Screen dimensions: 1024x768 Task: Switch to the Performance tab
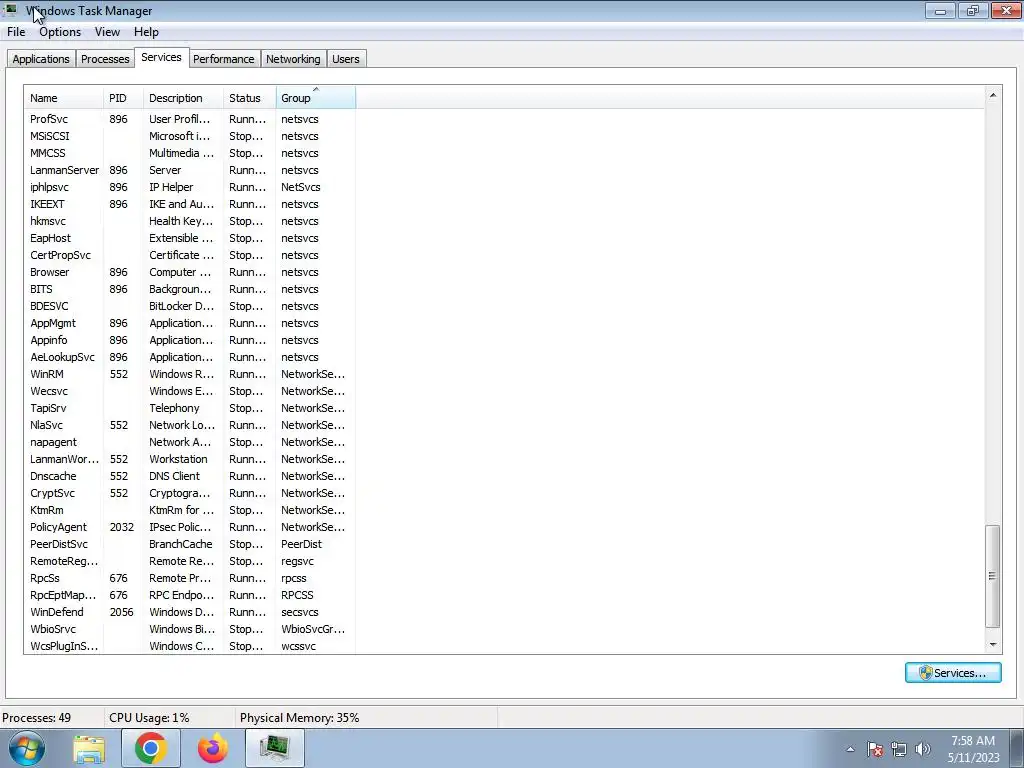[x=224, y=59]
